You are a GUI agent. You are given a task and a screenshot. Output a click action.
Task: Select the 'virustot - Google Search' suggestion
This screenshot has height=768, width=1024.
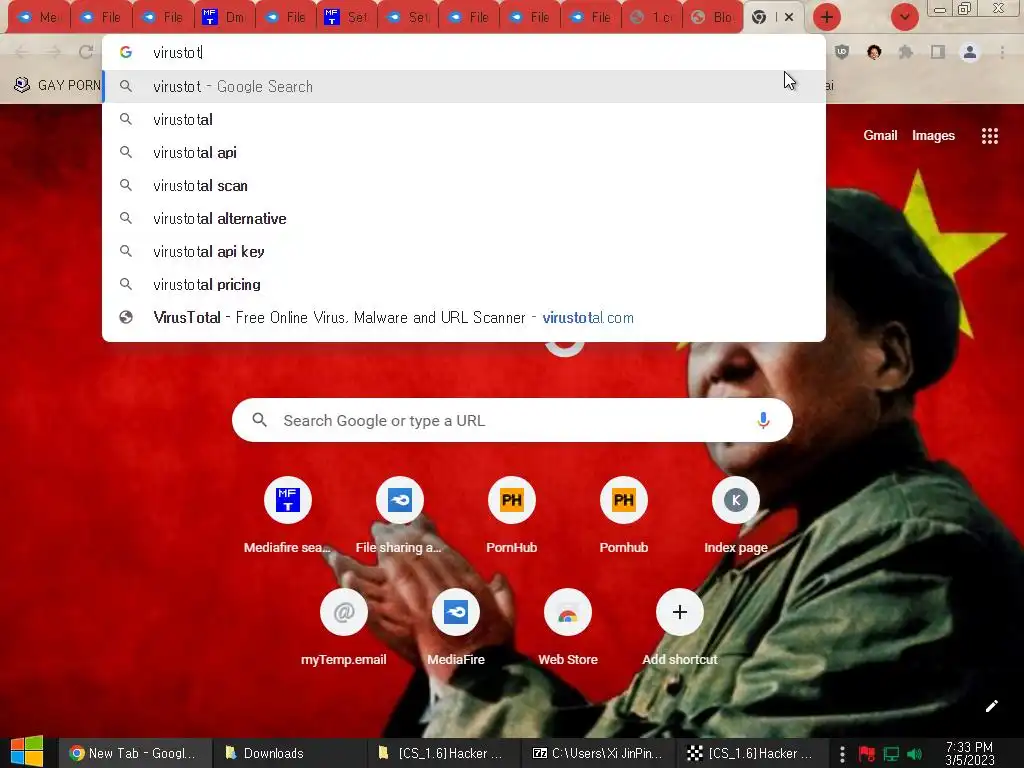(464, 87)
